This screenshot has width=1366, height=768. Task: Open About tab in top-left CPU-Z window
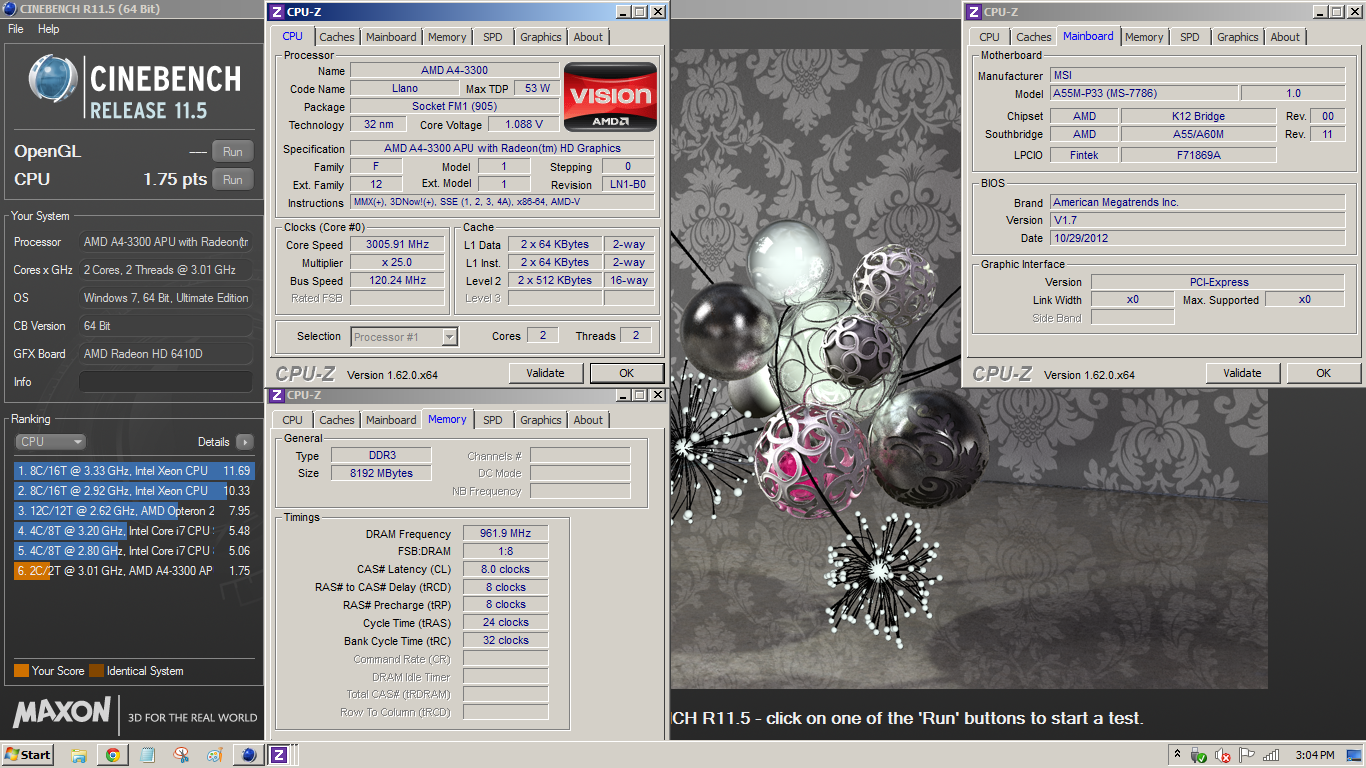tap(588, 37)
